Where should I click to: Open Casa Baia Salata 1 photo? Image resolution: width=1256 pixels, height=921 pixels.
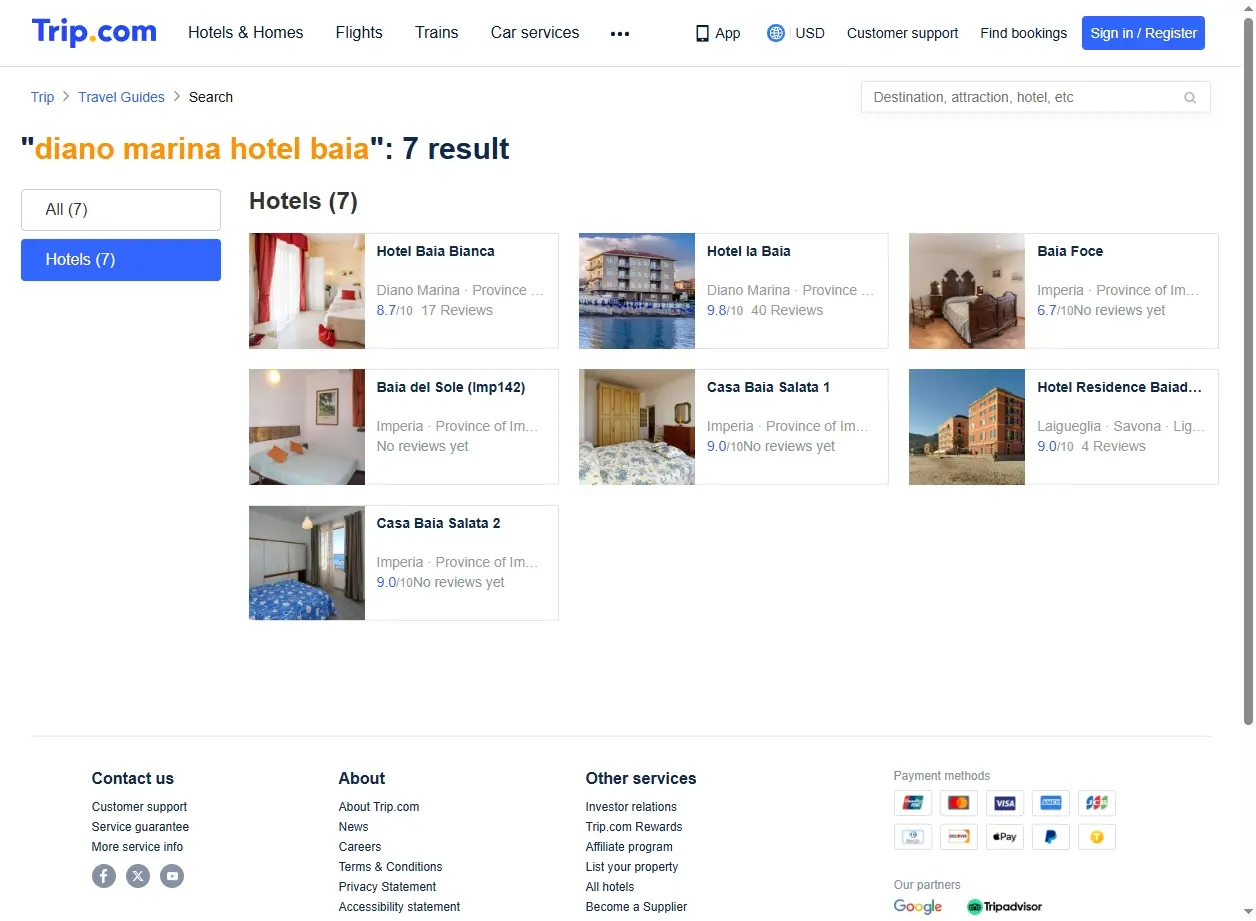coord(637,427)
